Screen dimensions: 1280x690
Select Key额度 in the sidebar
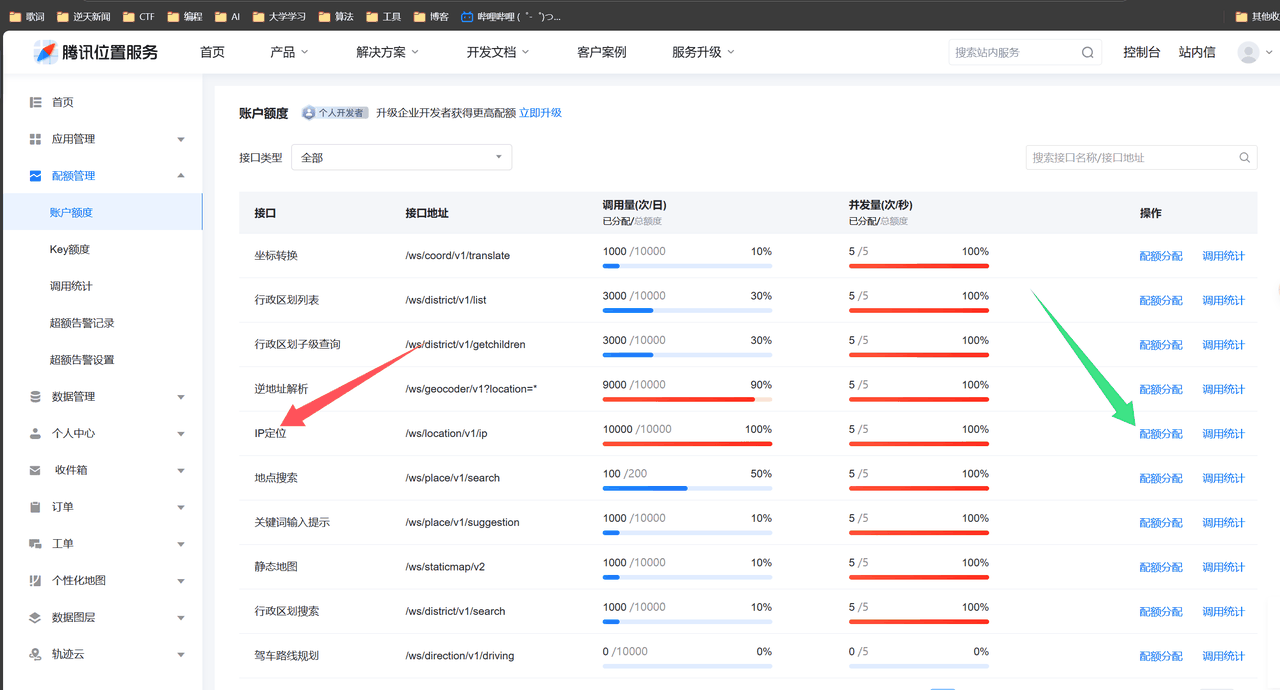(x=70, y=250)
